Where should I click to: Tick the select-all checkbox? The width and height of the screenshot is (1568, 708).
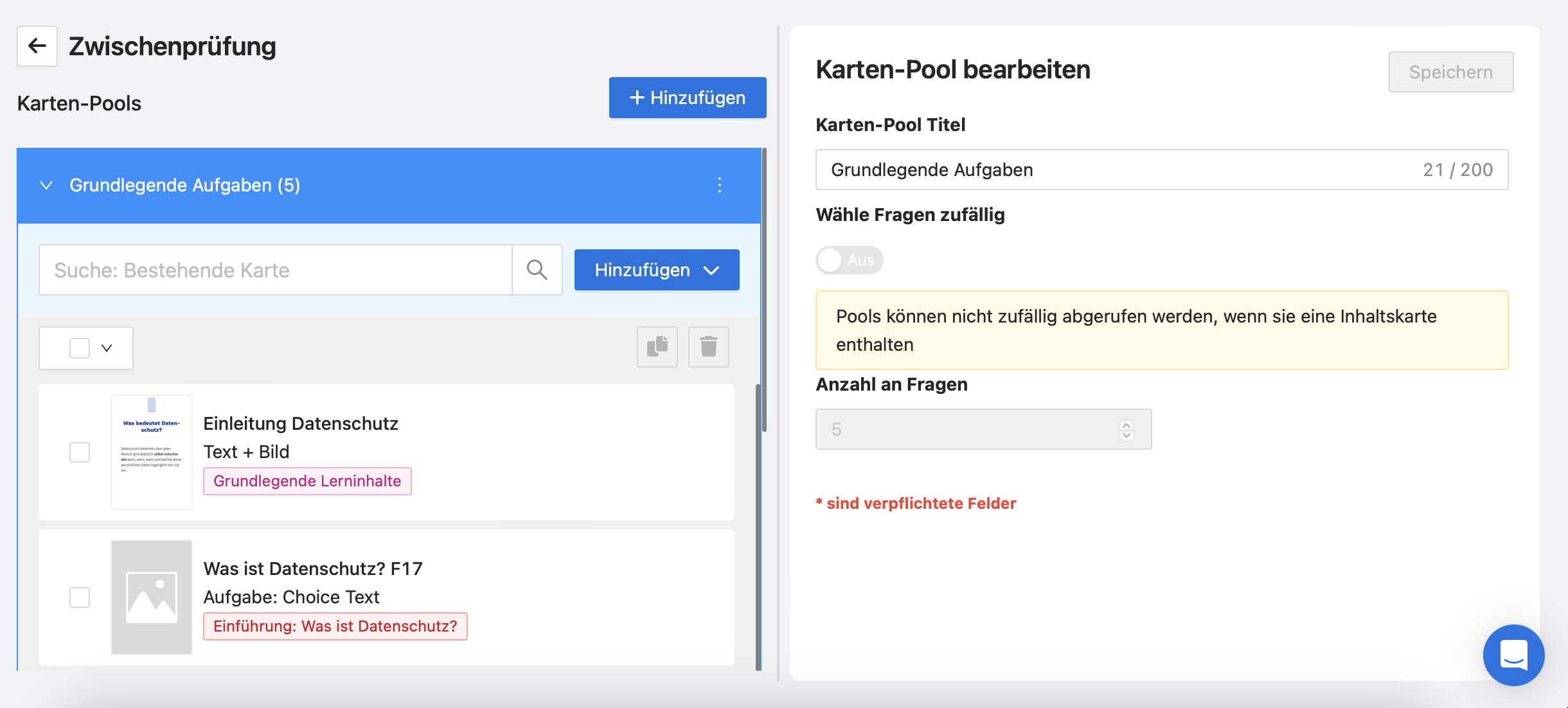pos(80,348)
